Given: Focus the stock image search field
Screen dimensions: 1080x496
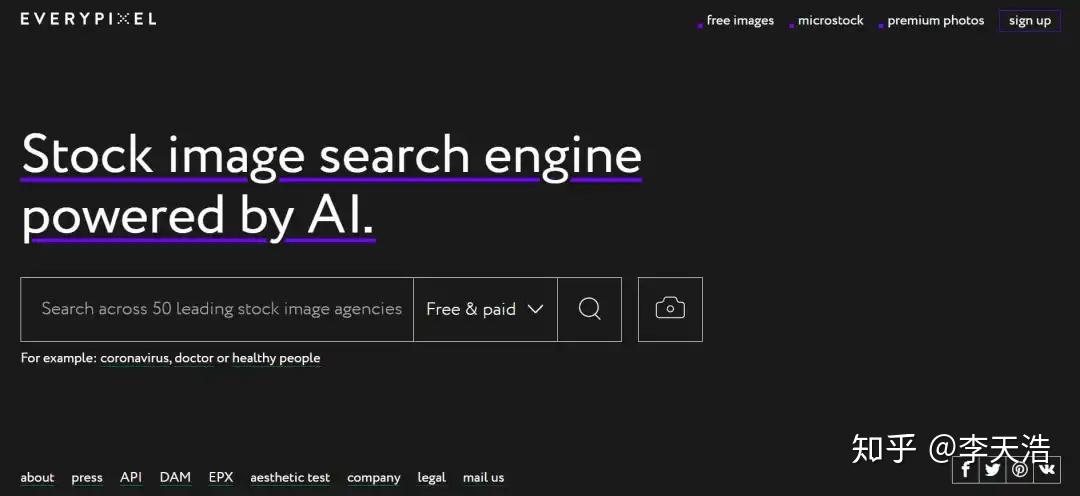Looking at the screenshot, I should [x=217, y=309].
